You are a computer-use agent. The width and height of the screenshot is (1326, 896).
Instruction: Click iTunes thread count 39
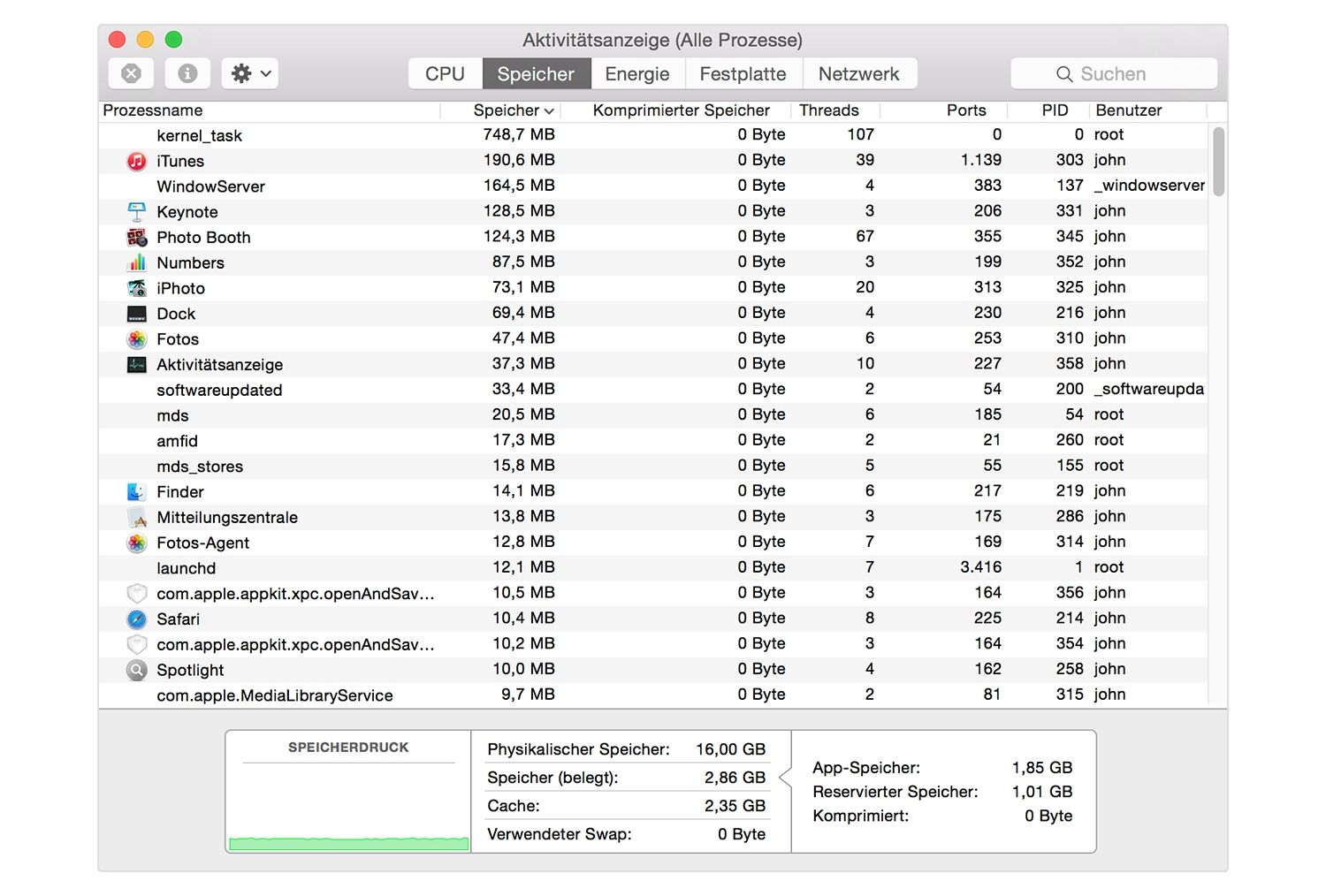(865, 160)
